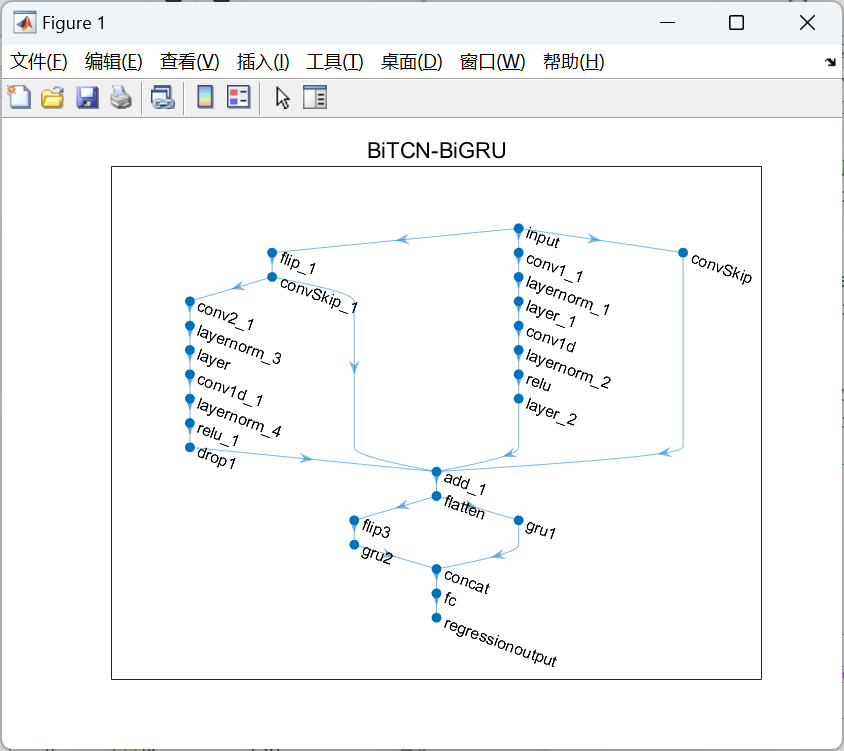Click the BiTCN-BiGRU plot title
This screenshot has height=751, width=844.
pyautogui.click(x=437, y=150)
